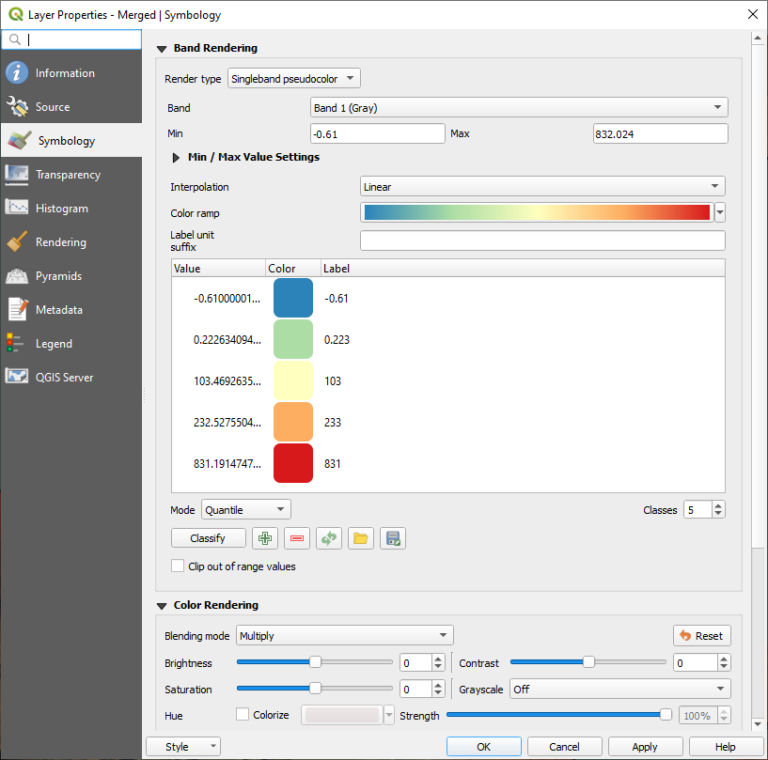Toggle the Colorize checkbox
The height and width of the screenshot is (760, 768).
click(242, 715)
